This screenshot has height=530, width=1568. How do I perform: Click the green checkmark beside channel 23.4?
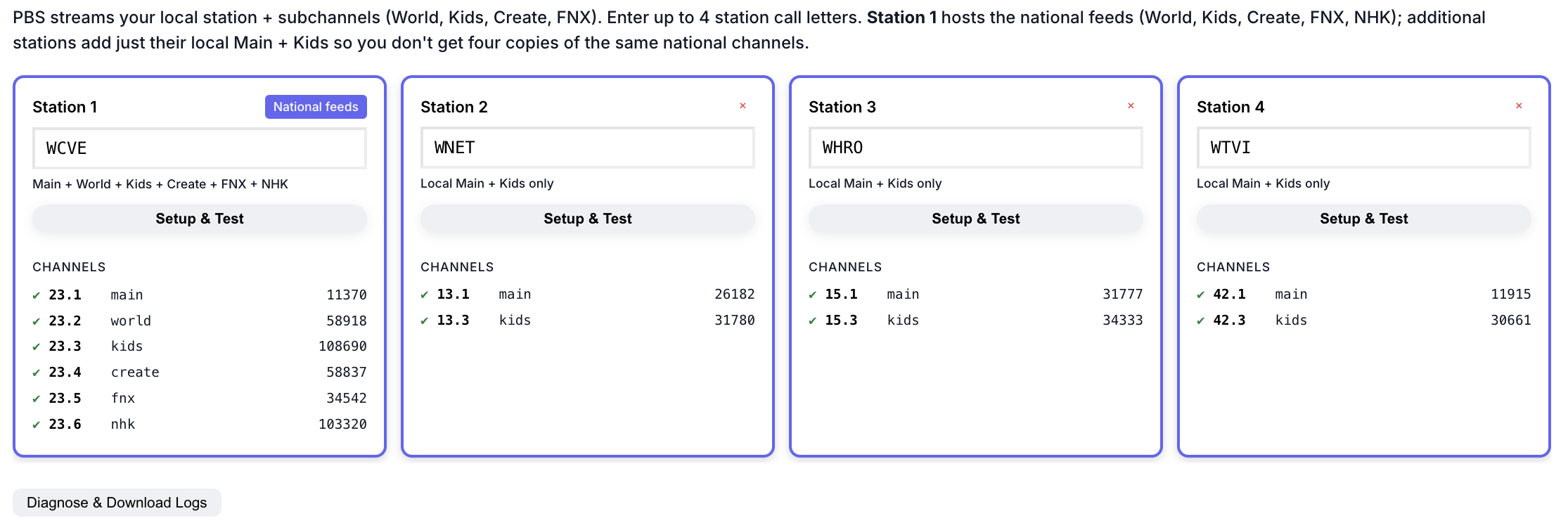pyautogui.click(x=37, y=373)
